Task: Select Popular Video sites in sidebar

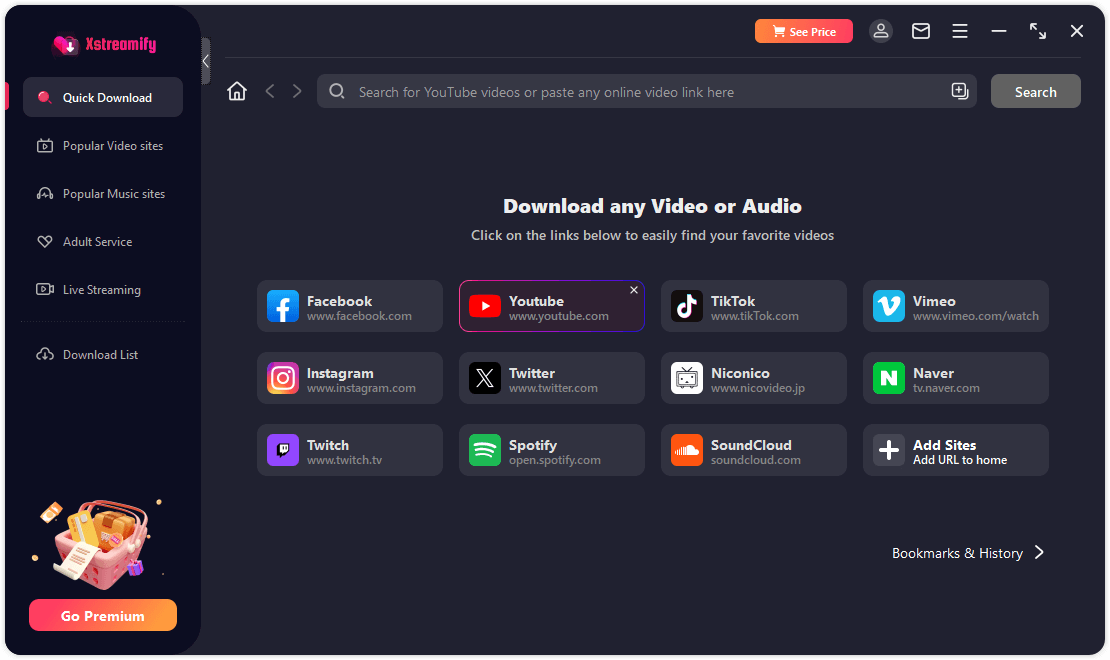Action: (112, 146)
